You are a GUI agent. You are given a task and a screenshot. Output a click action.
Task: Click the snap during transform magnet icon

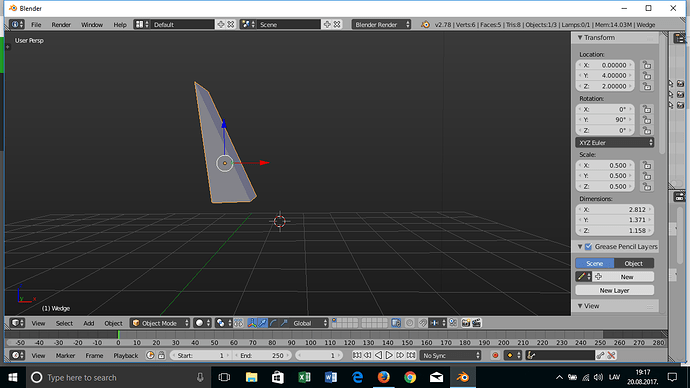[x=422, y=323]
